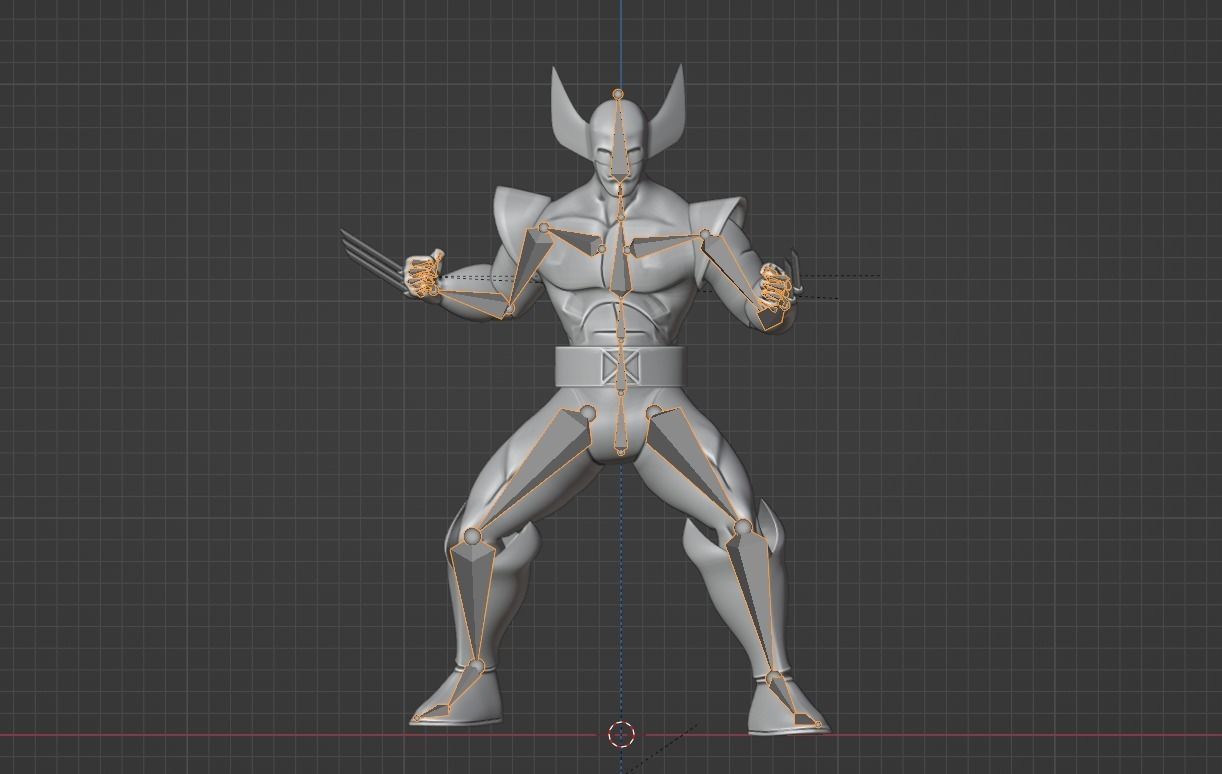Select the character's left shin bone
Viewport: 1222px width, 774px height.
point(753,600)
